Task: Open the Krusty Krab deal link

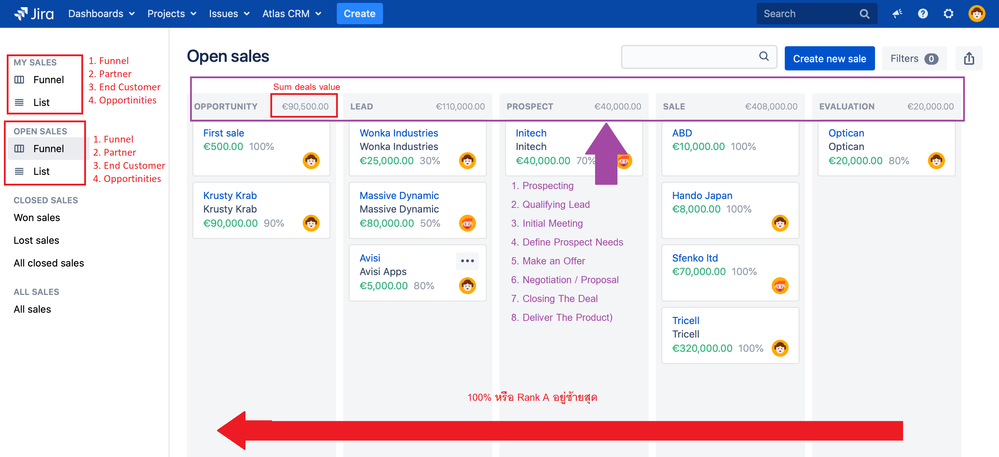Action: click(230, 196)
